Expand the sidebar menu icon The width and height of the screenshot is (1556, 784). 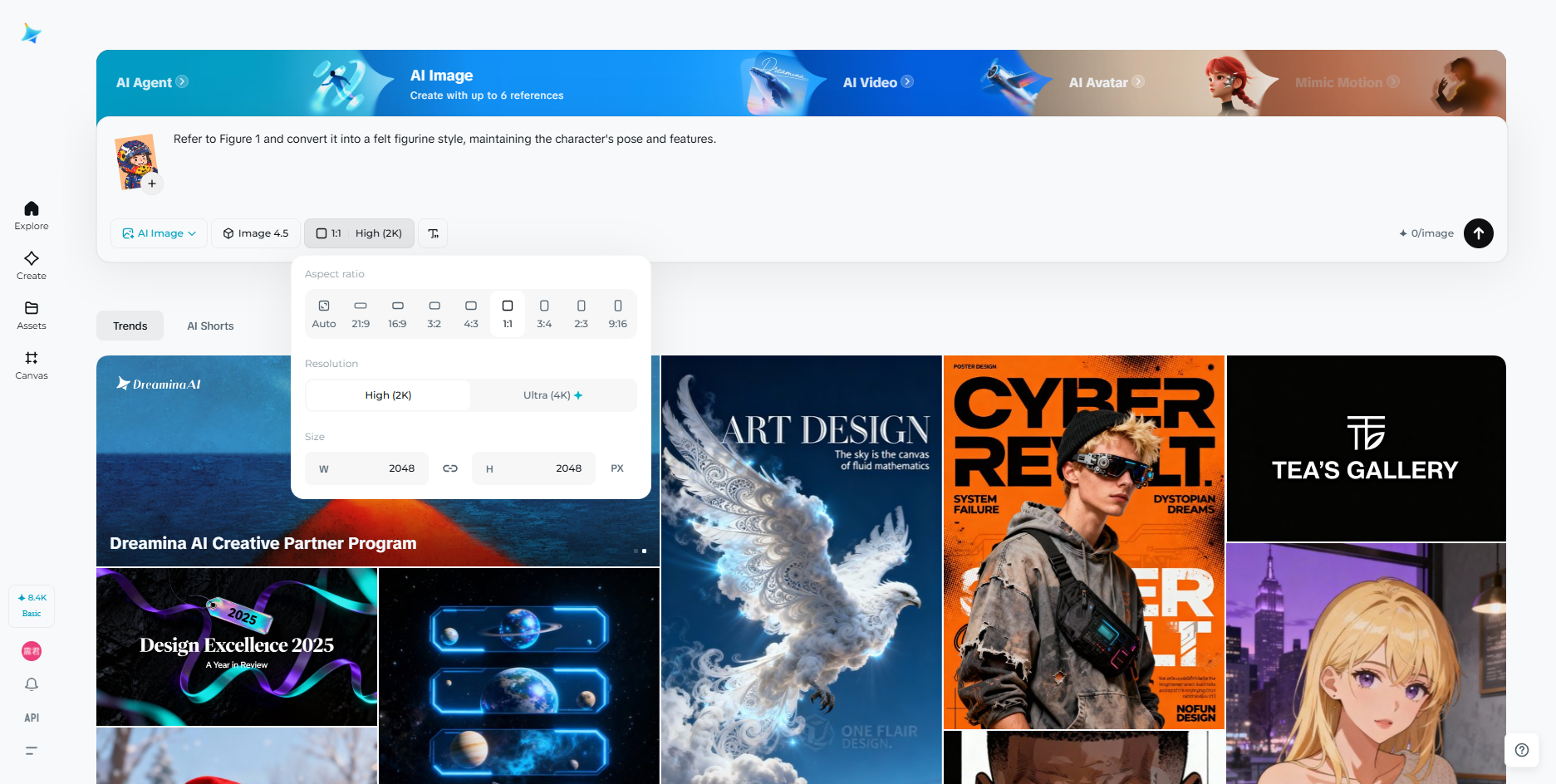(32, 751)
